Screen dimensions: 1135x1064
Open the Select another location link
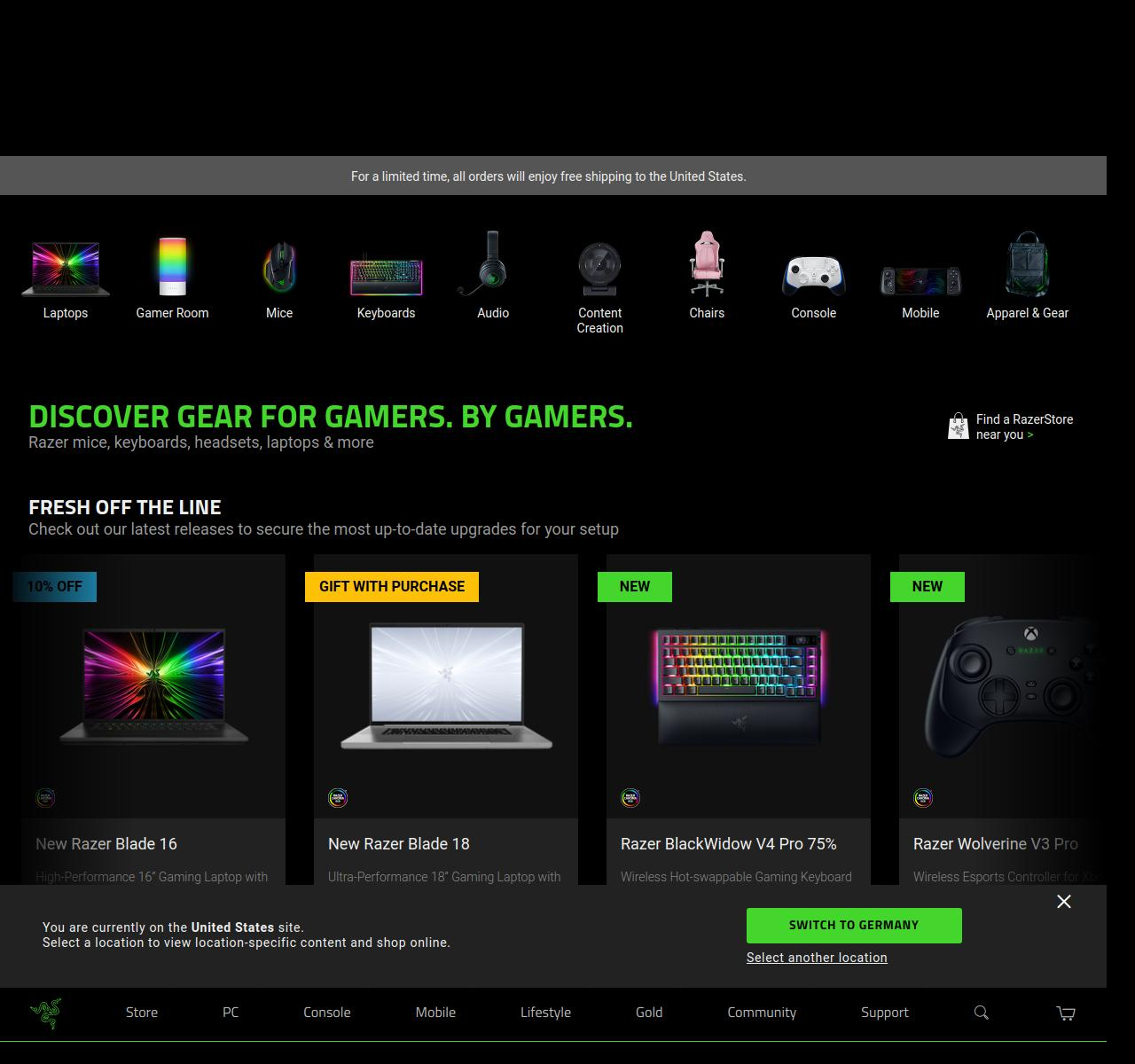tap(816, 957)
